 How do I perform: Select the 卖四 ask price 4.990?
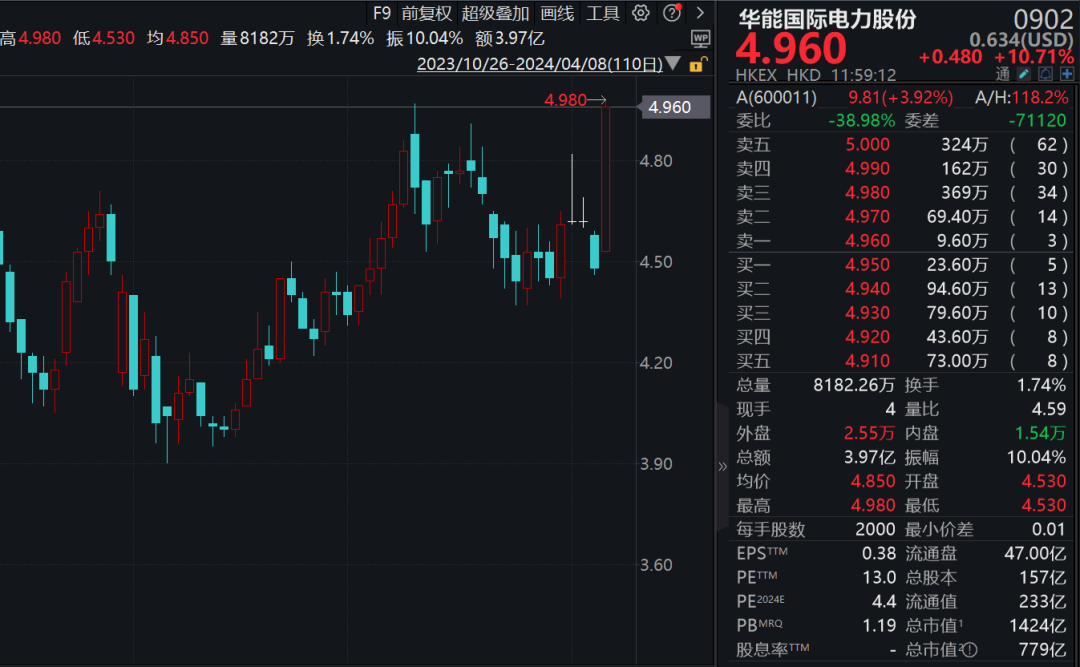(867, 169)
